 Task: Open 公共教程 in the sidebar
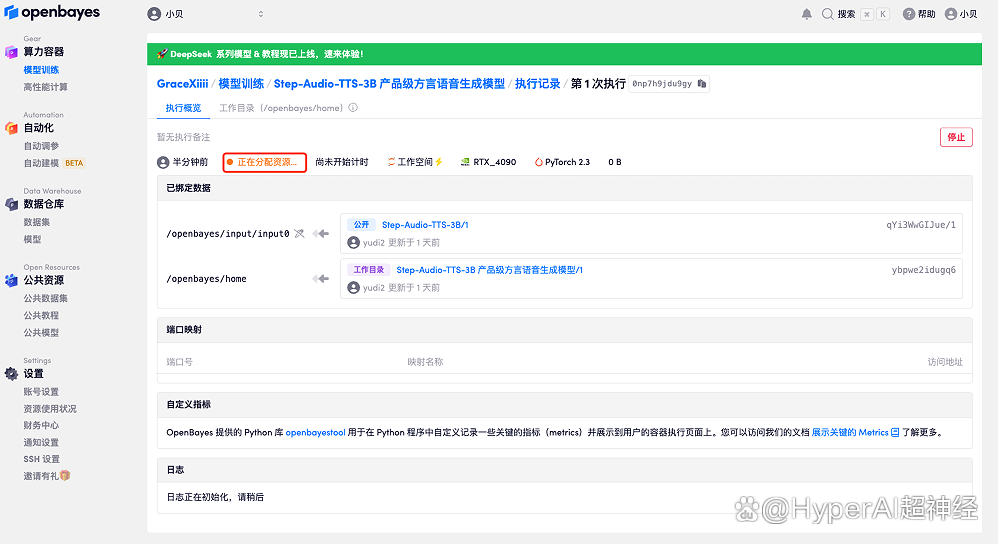[x=41, y=315]
